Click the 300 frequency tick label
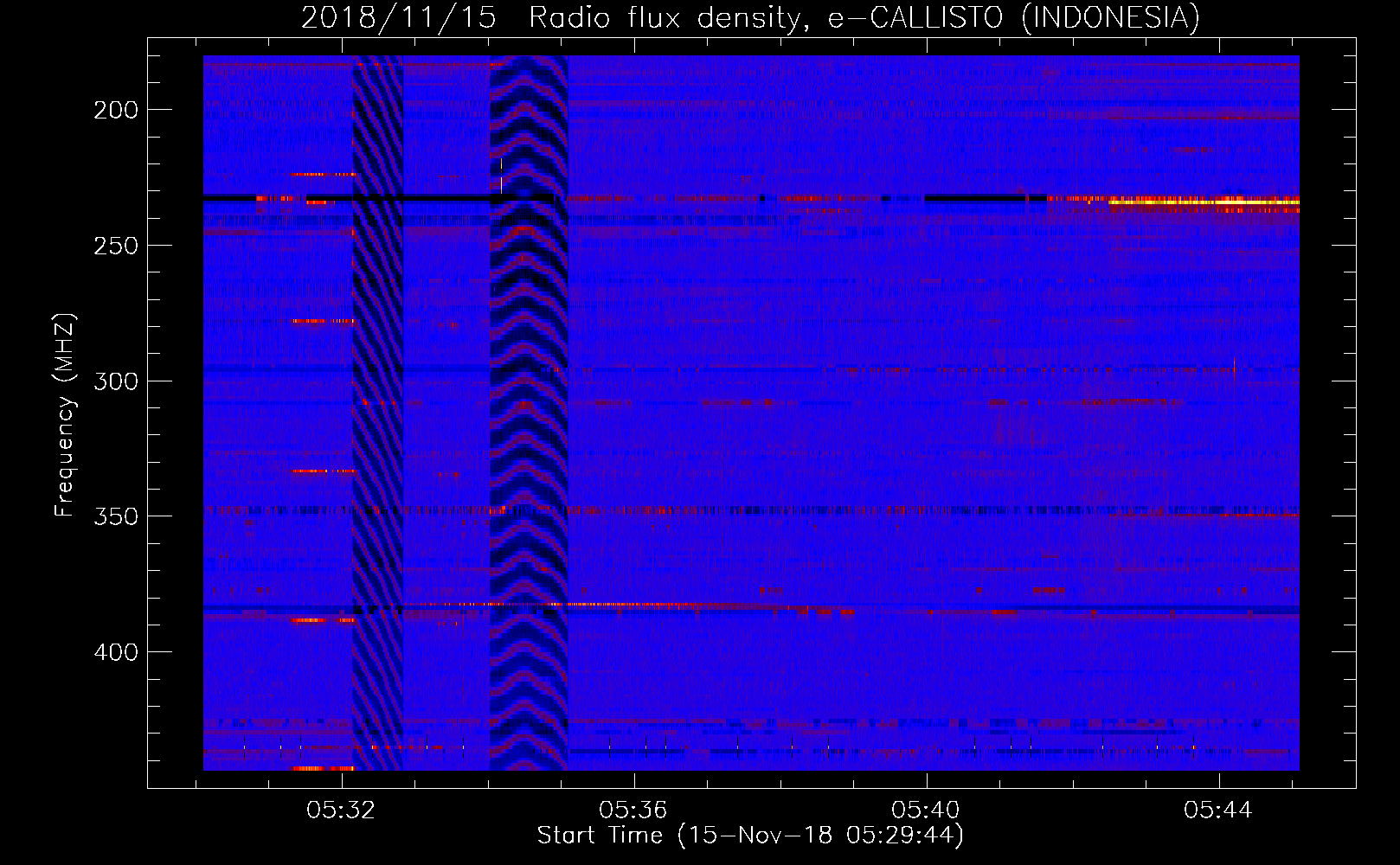Image resolution: width=1400 pixels, height=865 pixels. (116, 381)
